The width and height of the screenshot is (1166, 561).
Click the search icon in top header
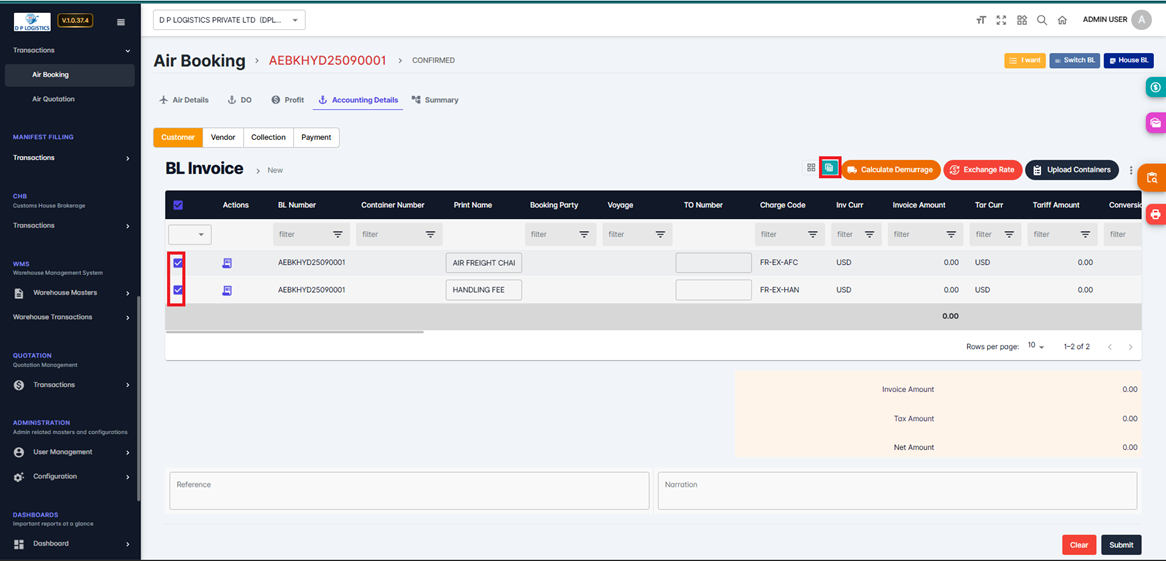click(x=1042, y=20)
